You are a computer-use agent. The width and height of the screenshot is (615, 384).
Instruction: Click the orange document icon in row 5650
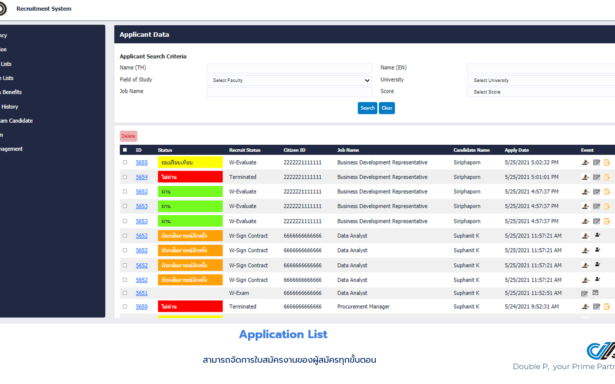point(607,307)
